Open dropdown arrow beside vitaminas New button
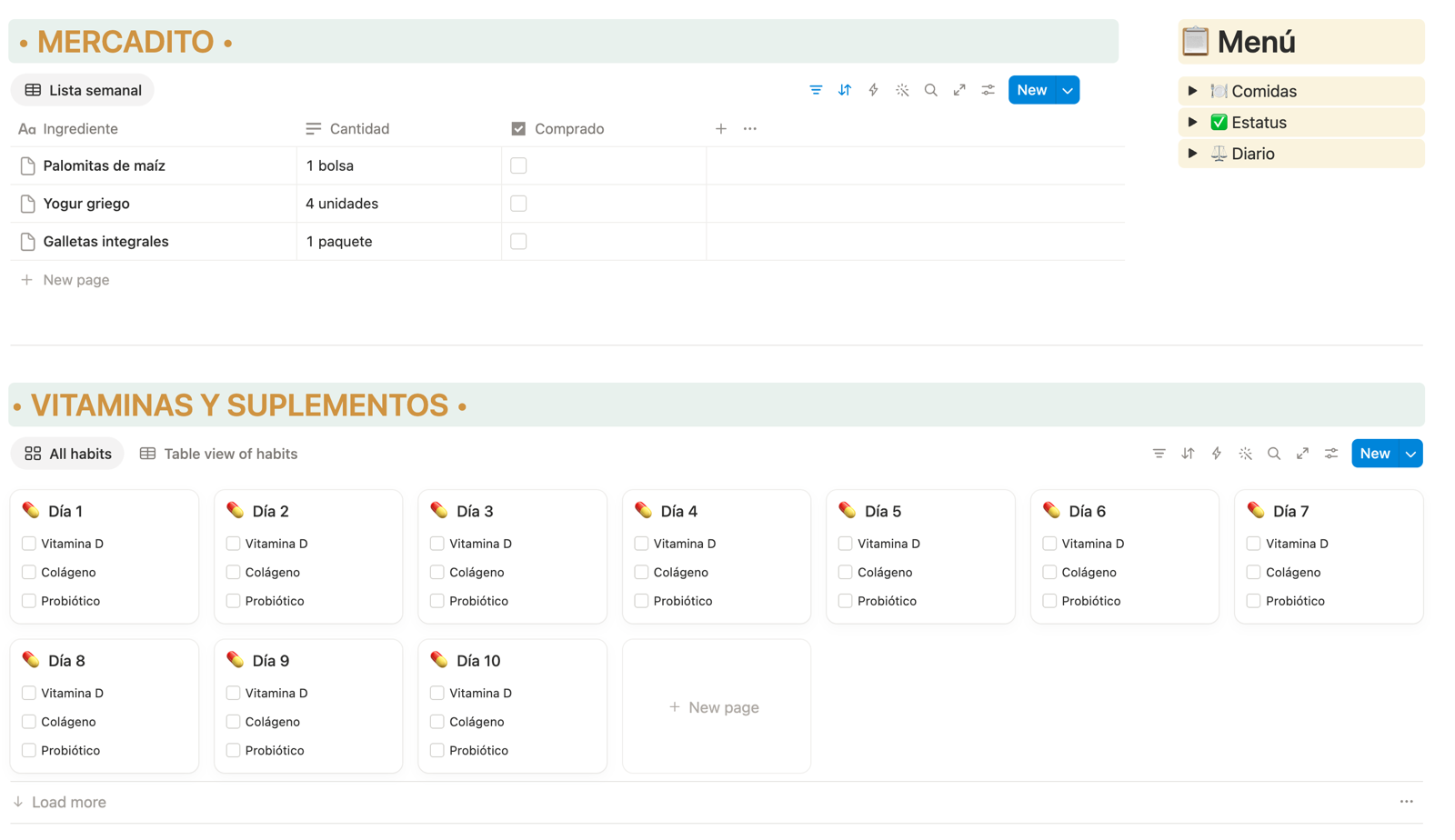Screen dimensions: 1455x840 [1411, 454]
